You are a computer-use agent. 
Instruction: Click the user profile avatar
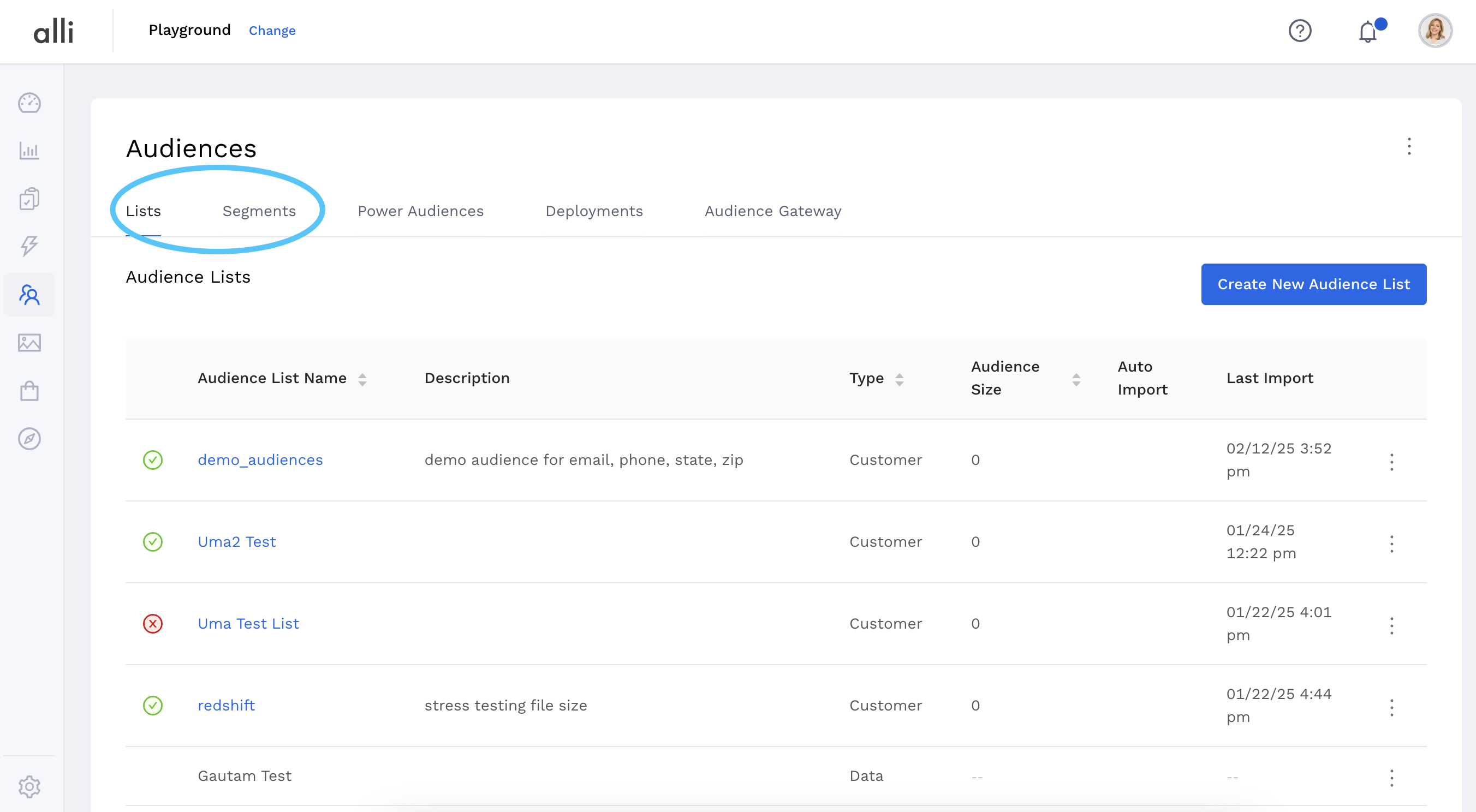[1434, 31]
